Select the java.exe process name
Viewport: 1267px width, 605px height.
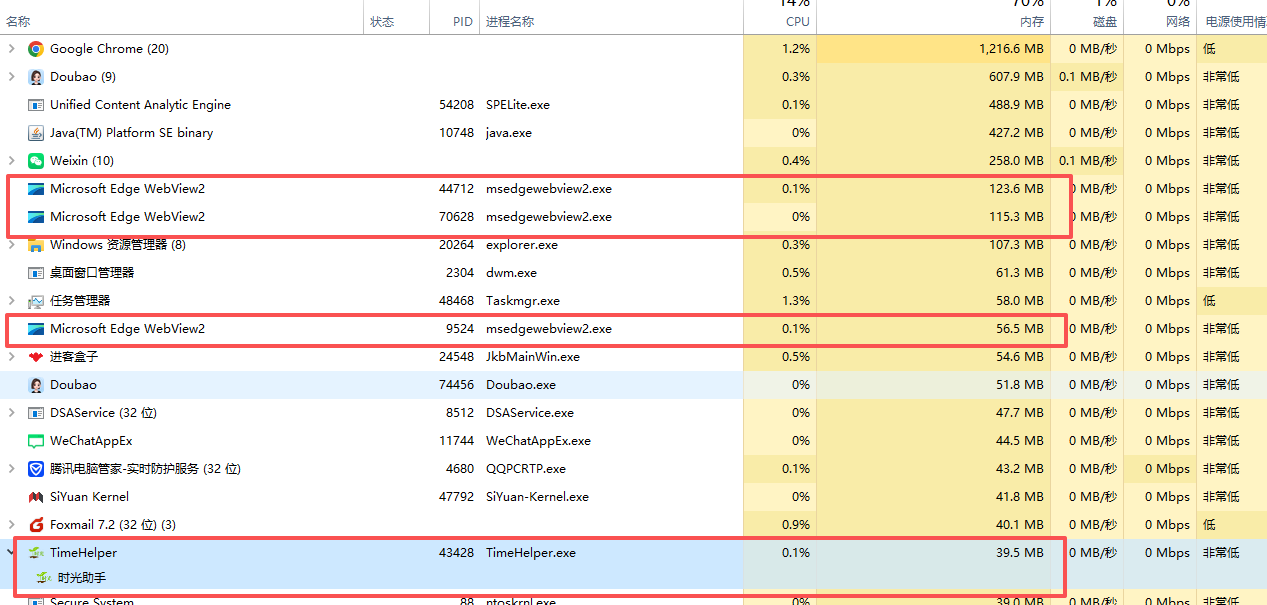(509, 133)
